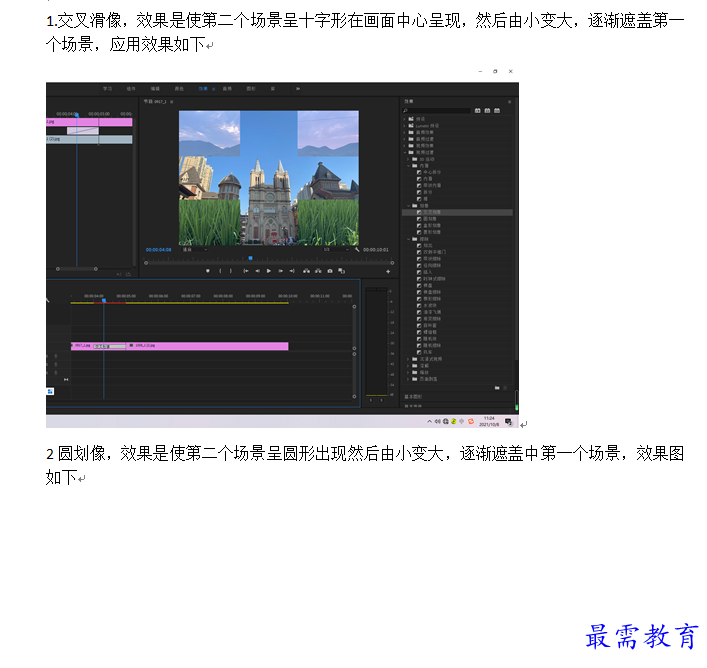The height and width of the screenshot is (668, 707).
Task: Switch to the 图形 workspace tab
Action: point(251,89)
